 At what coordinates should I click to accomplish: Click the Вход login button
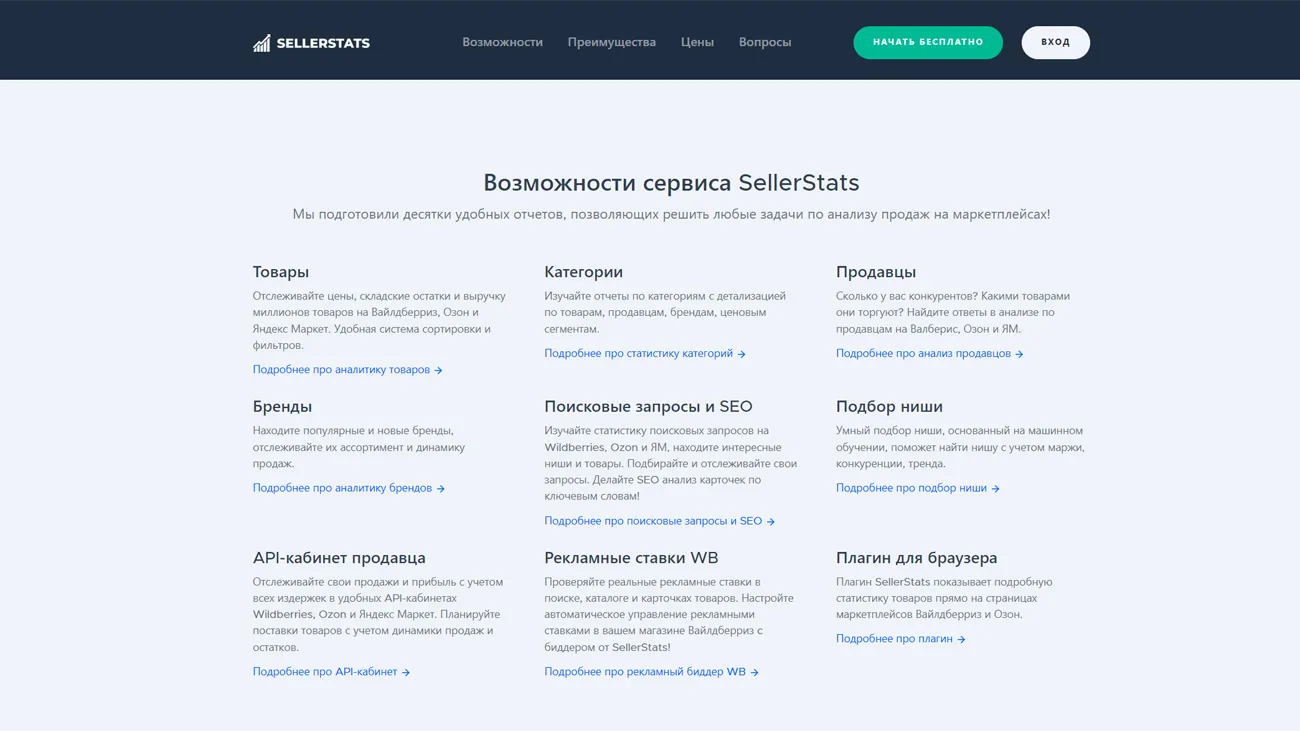[1055, 42]
